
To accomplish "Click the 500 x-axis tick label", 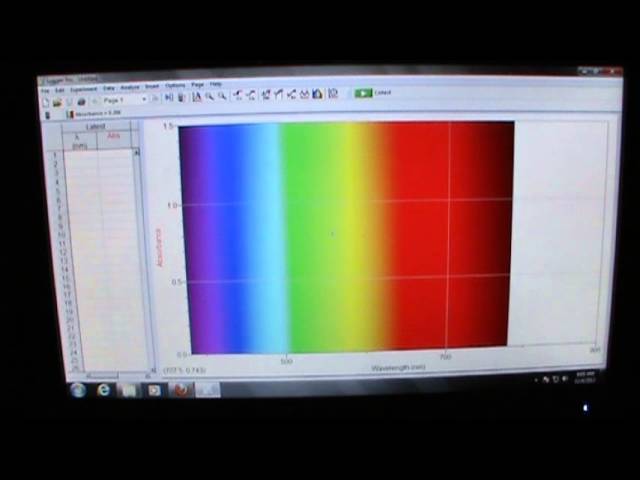I will [x=287, y=361].
